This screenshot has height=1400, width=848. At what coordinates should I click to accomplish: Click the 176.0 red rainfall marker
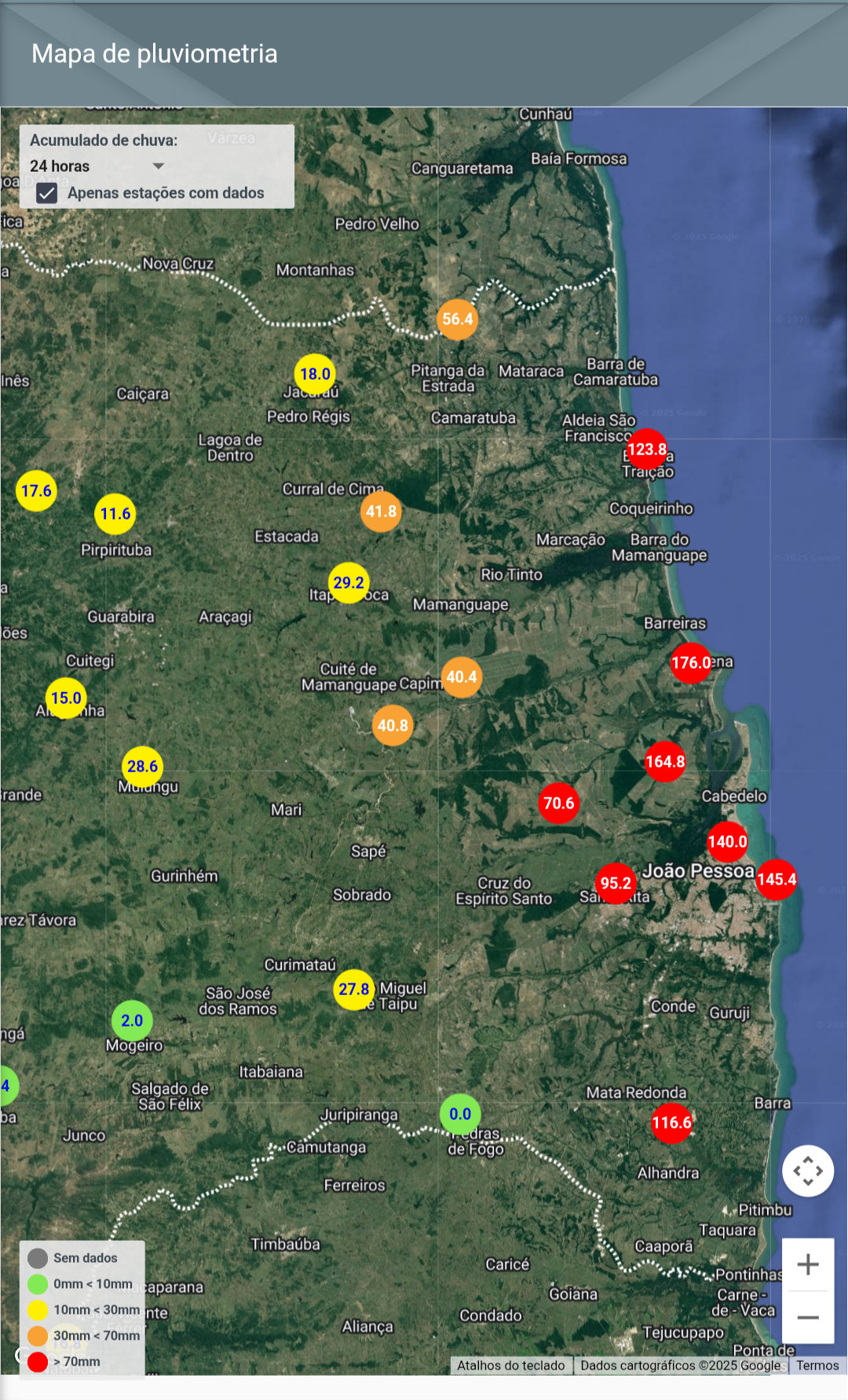click(691, 662)
